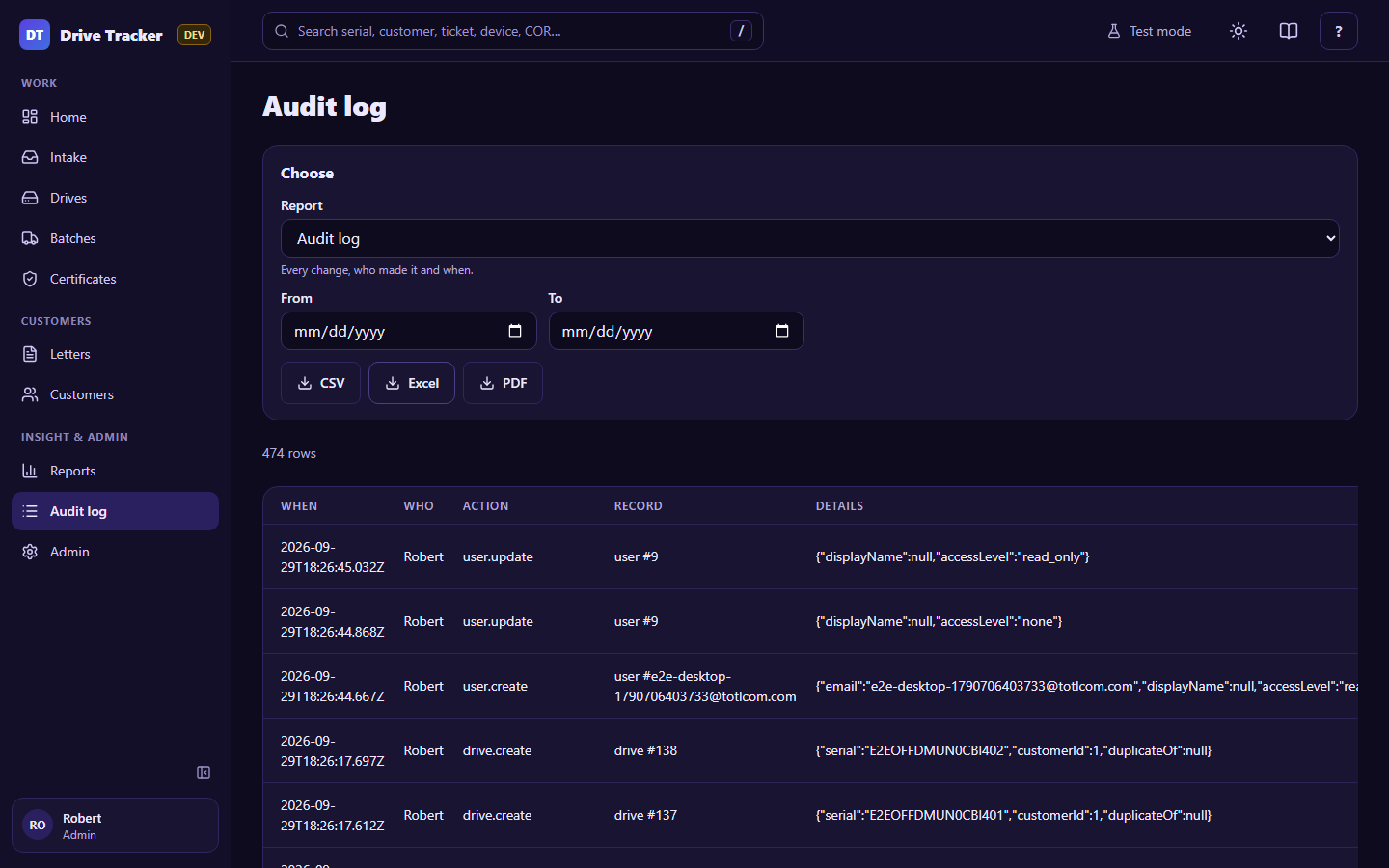Switch light/dark theme with sun icon
The image size is (1389, 868).
click(x=1239, y=31)
